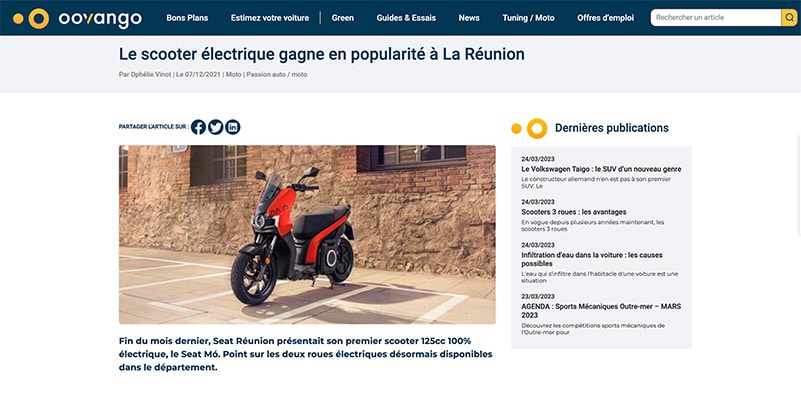Open the AGENDA Sports Mécaniques Outre-mer post
Image resolution: width=801 pixels, height=405 pixels.
601,311
